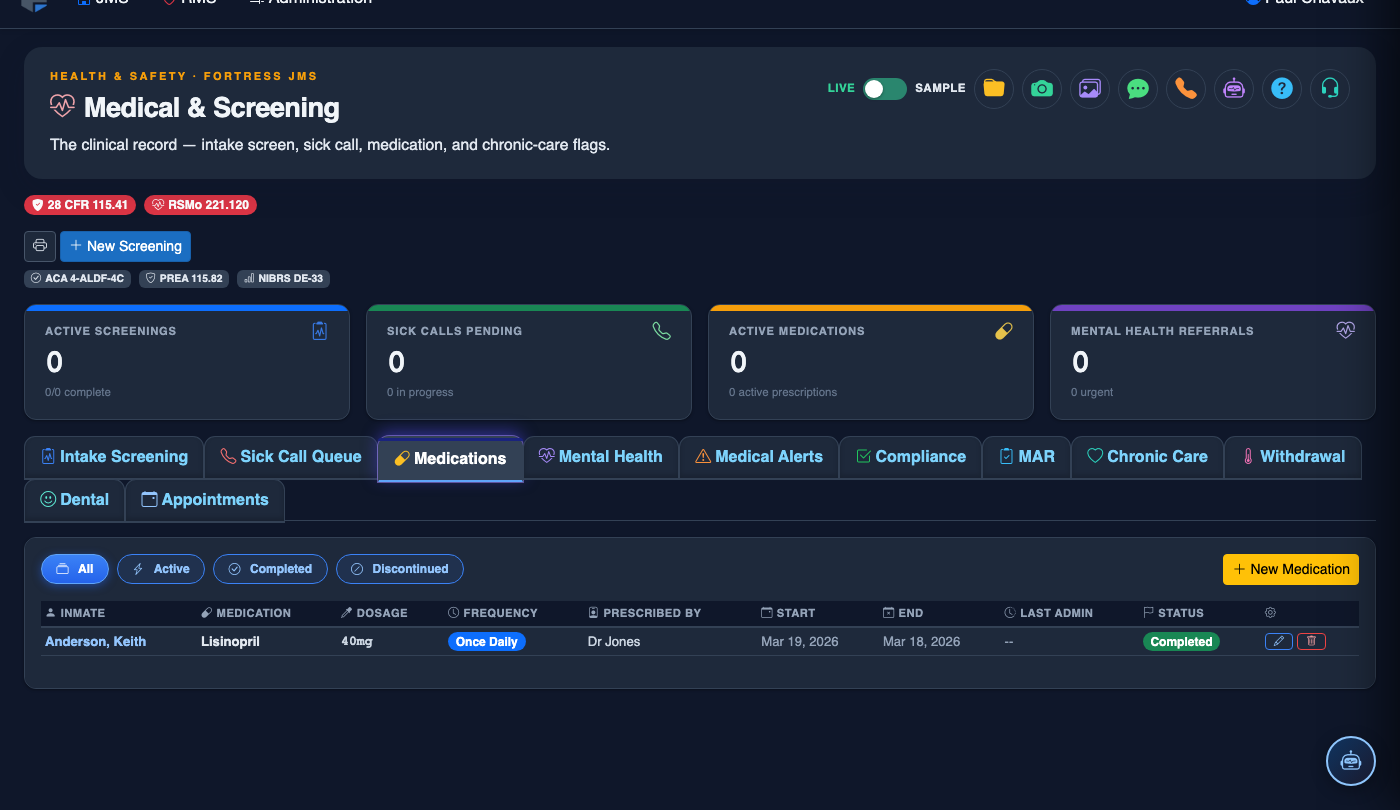Click the New Screening button
The height and width of the screenshot is (810, 1400).
[125, 246]
